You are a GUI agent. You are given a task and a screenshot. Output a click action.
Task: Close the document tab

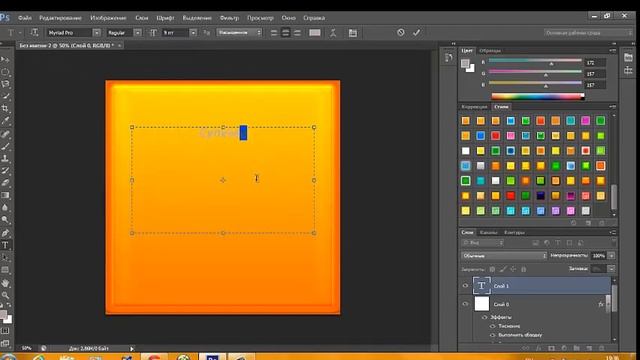point(120,46)
